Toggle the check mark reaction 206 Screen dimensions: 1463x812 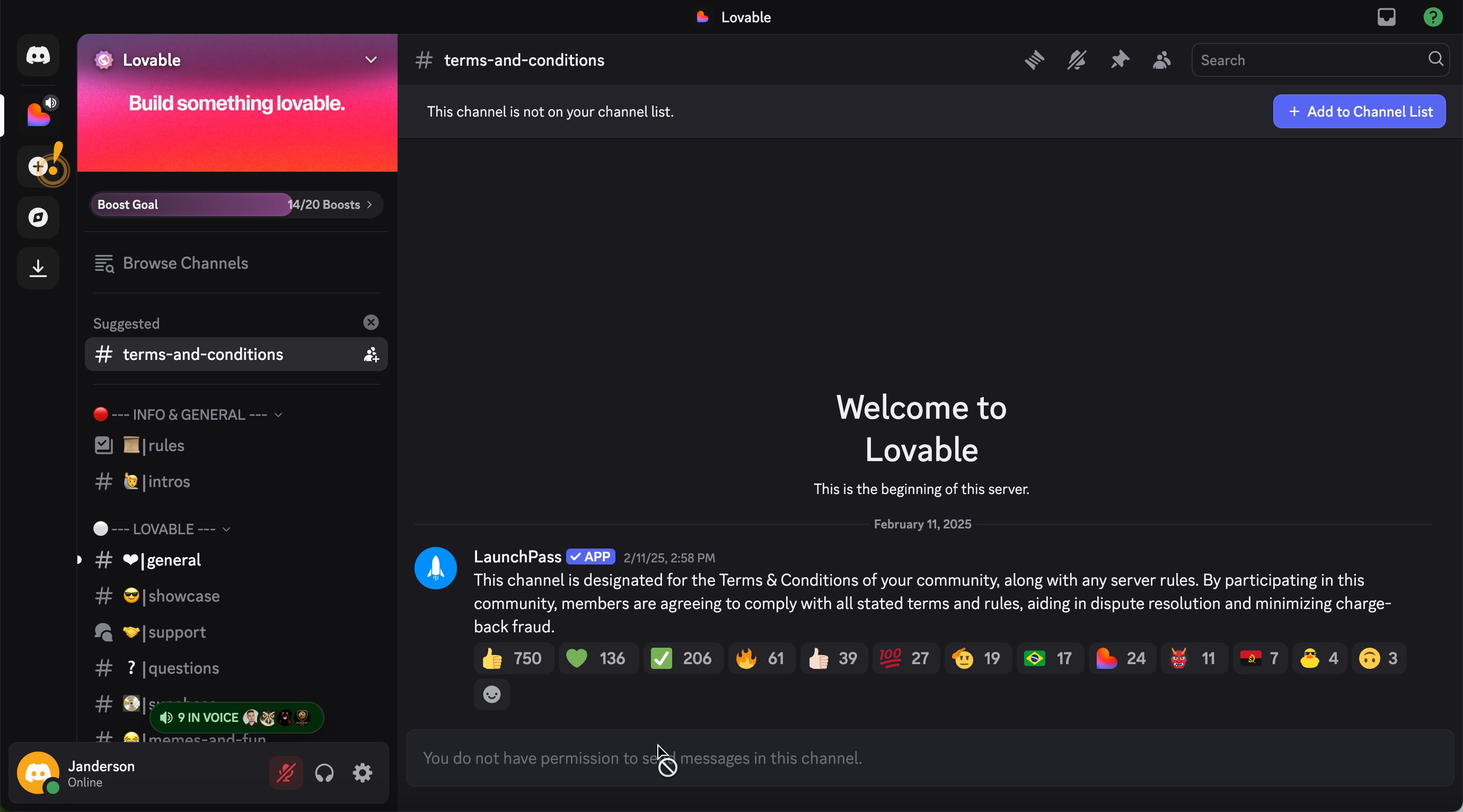(x=683, y=658)
